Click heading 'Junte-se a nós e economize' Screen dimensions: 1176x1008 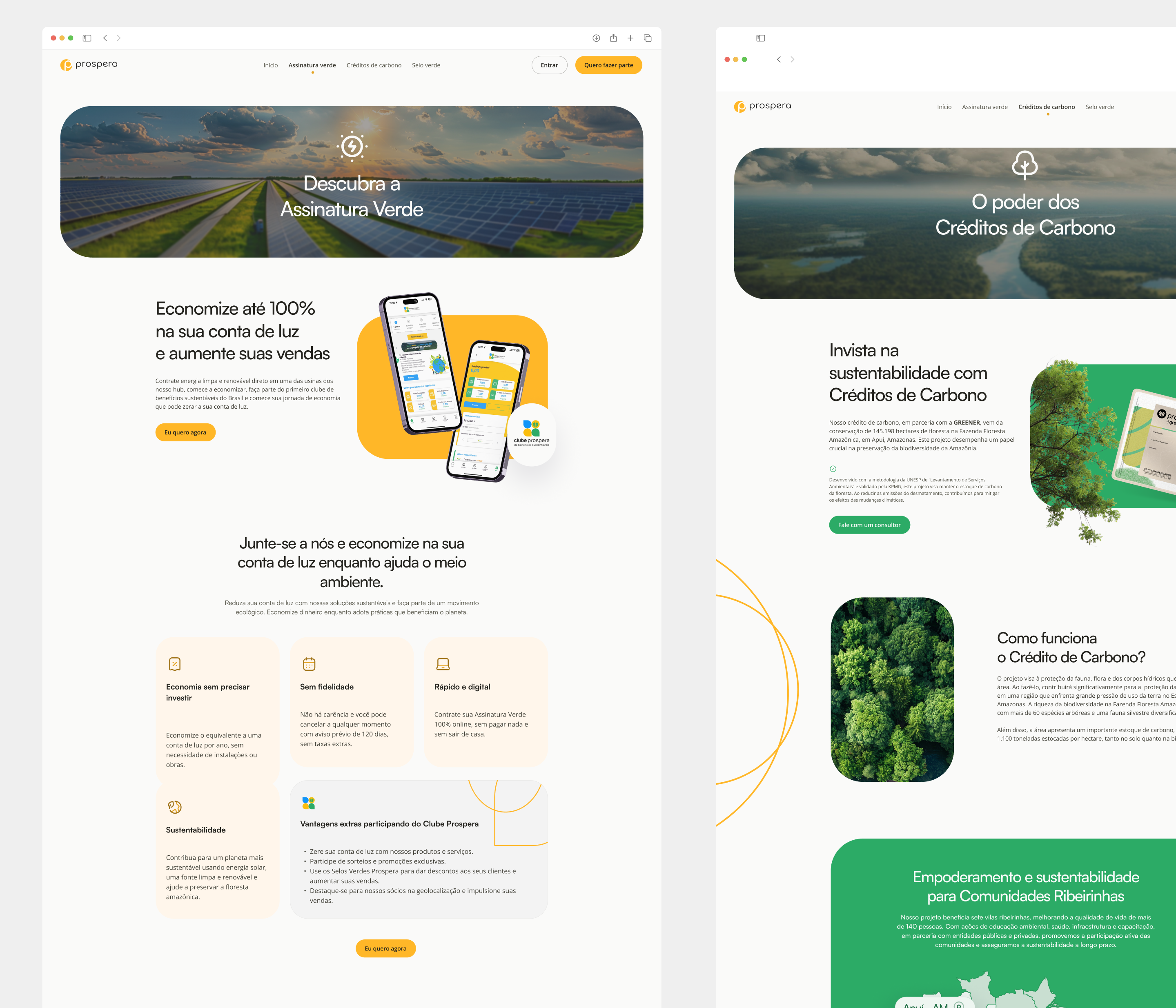pyautogui.click(x=352, y=563)
